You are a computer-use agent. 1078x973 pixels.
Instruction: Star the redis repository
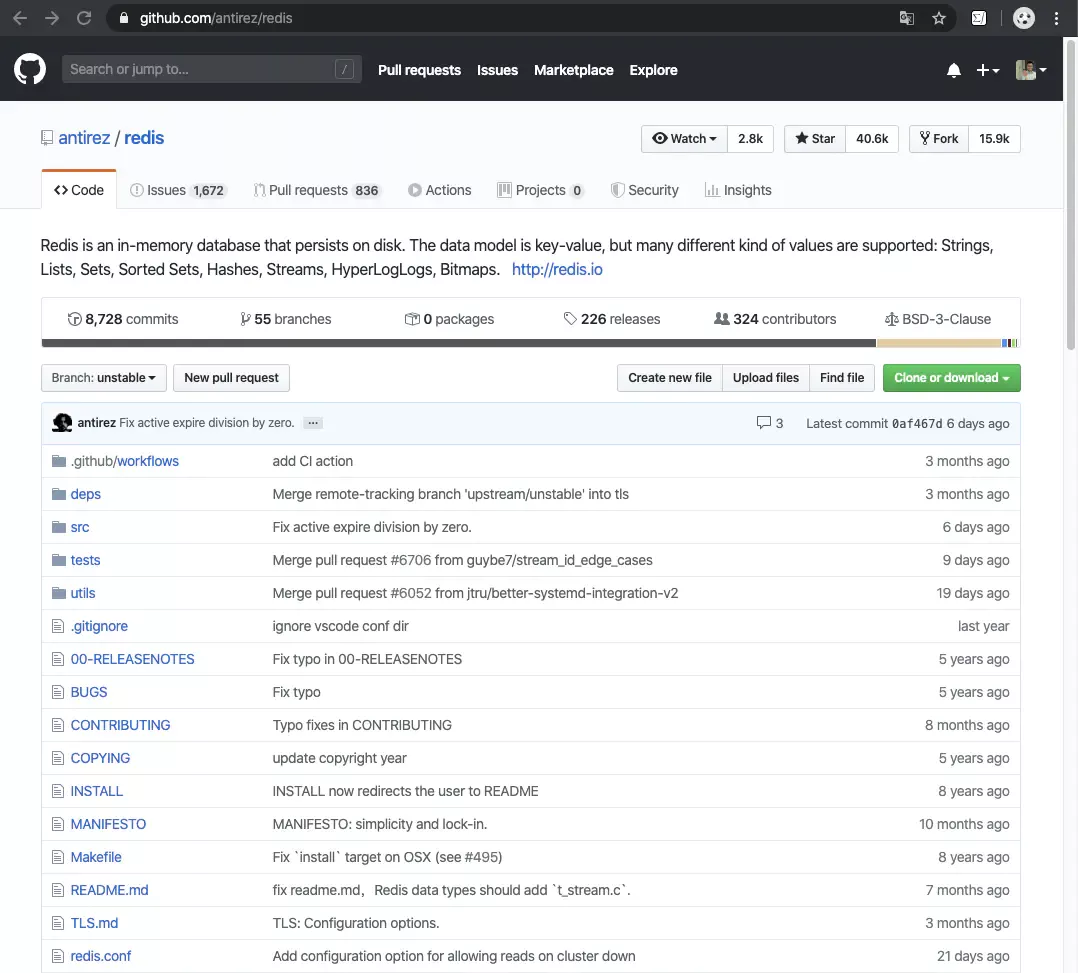click(x=815, y=139)
